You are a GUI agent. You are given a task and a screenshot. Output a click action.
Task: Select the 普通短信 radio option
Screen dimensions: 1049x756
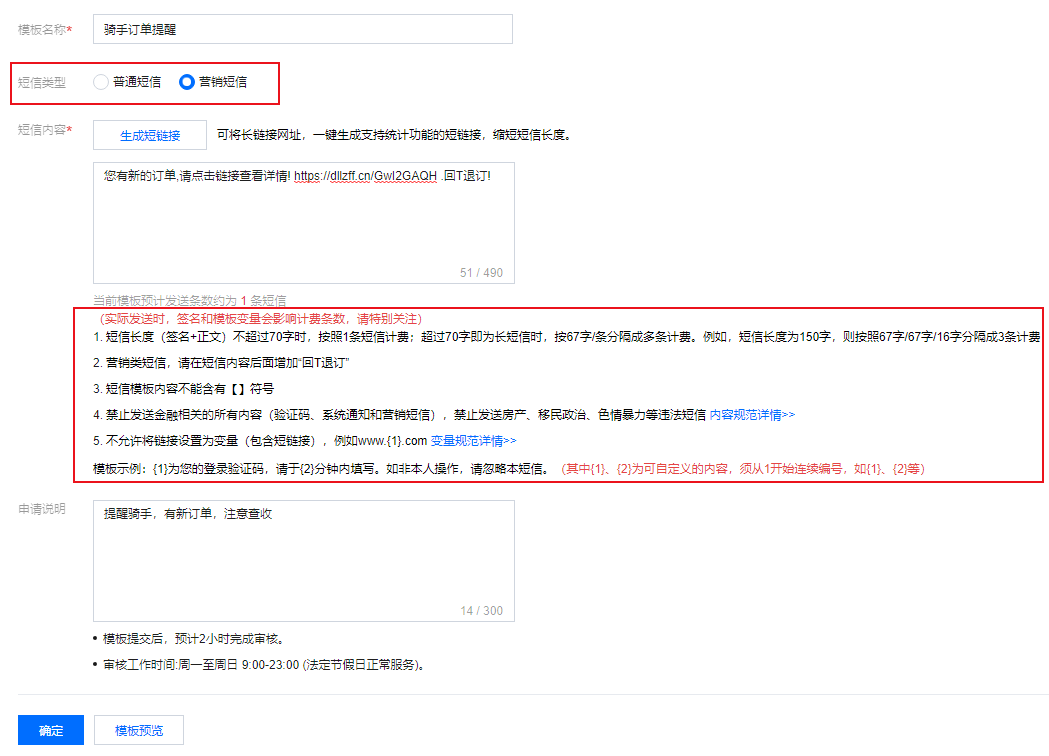(x=101, y=82)
